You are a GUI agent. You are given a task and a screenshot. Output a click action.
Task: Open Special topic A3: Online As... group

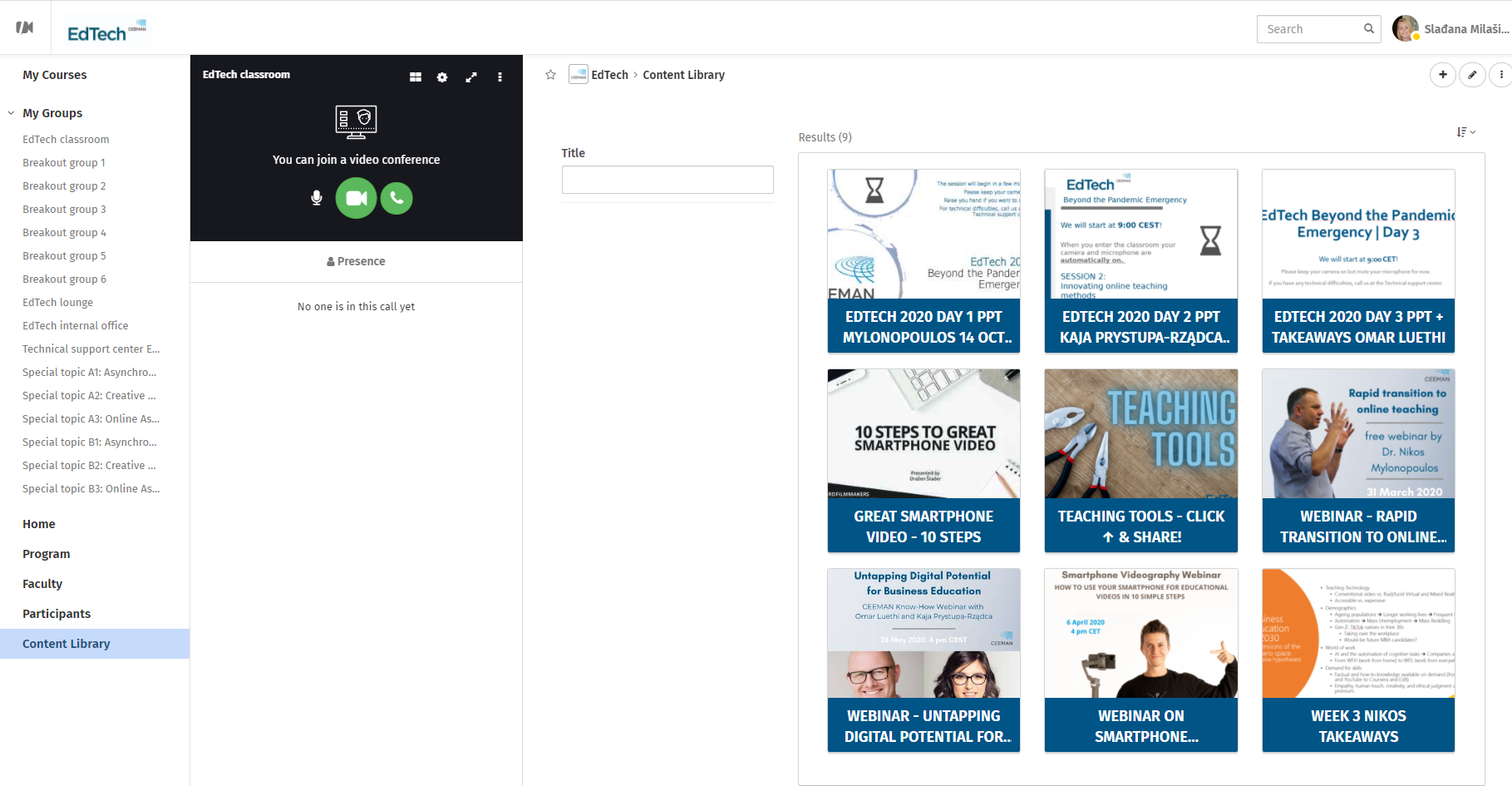pos(91,419)
